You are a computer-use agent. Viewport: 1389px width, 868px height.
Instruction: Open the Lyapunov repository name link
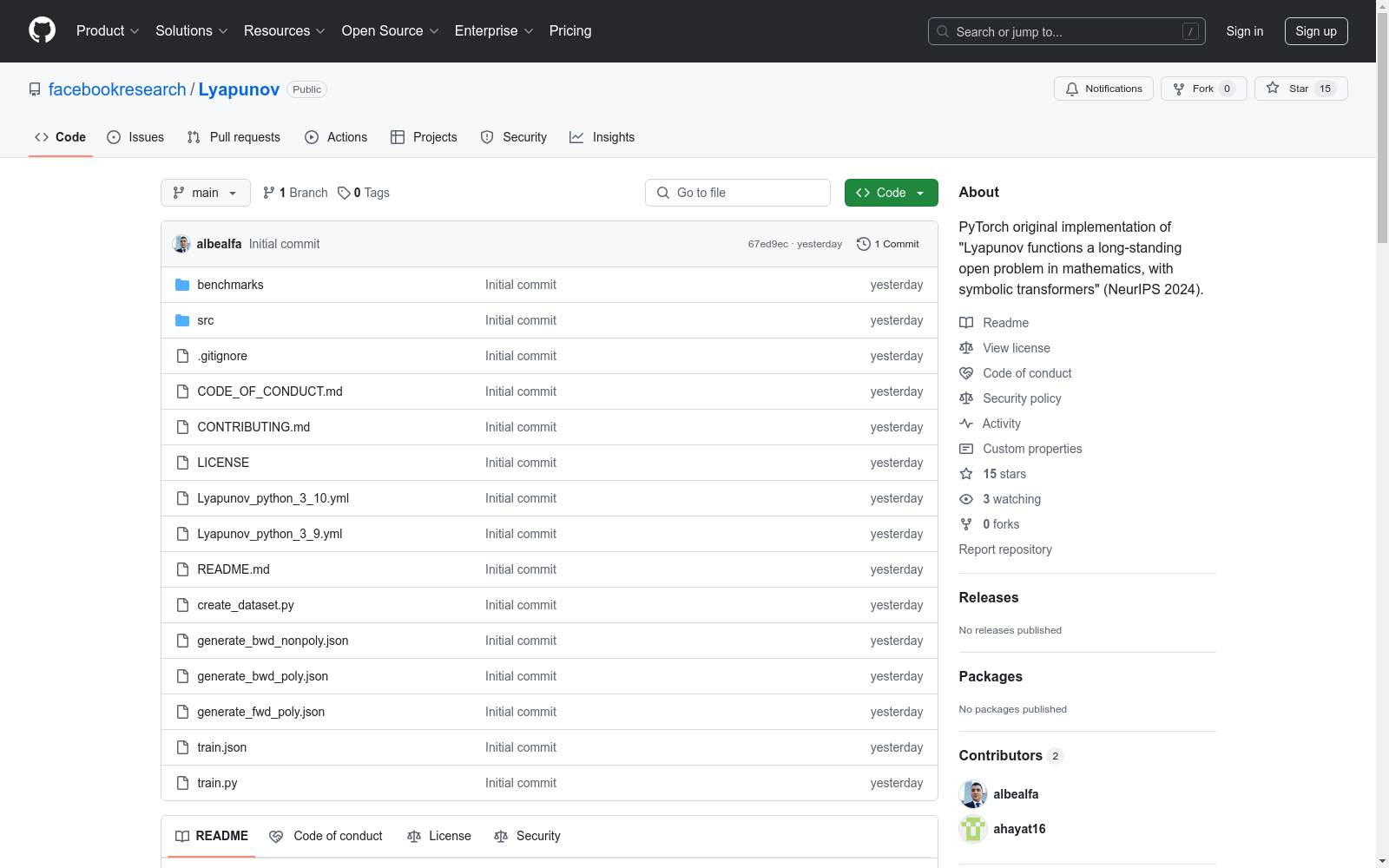point(239,89)
